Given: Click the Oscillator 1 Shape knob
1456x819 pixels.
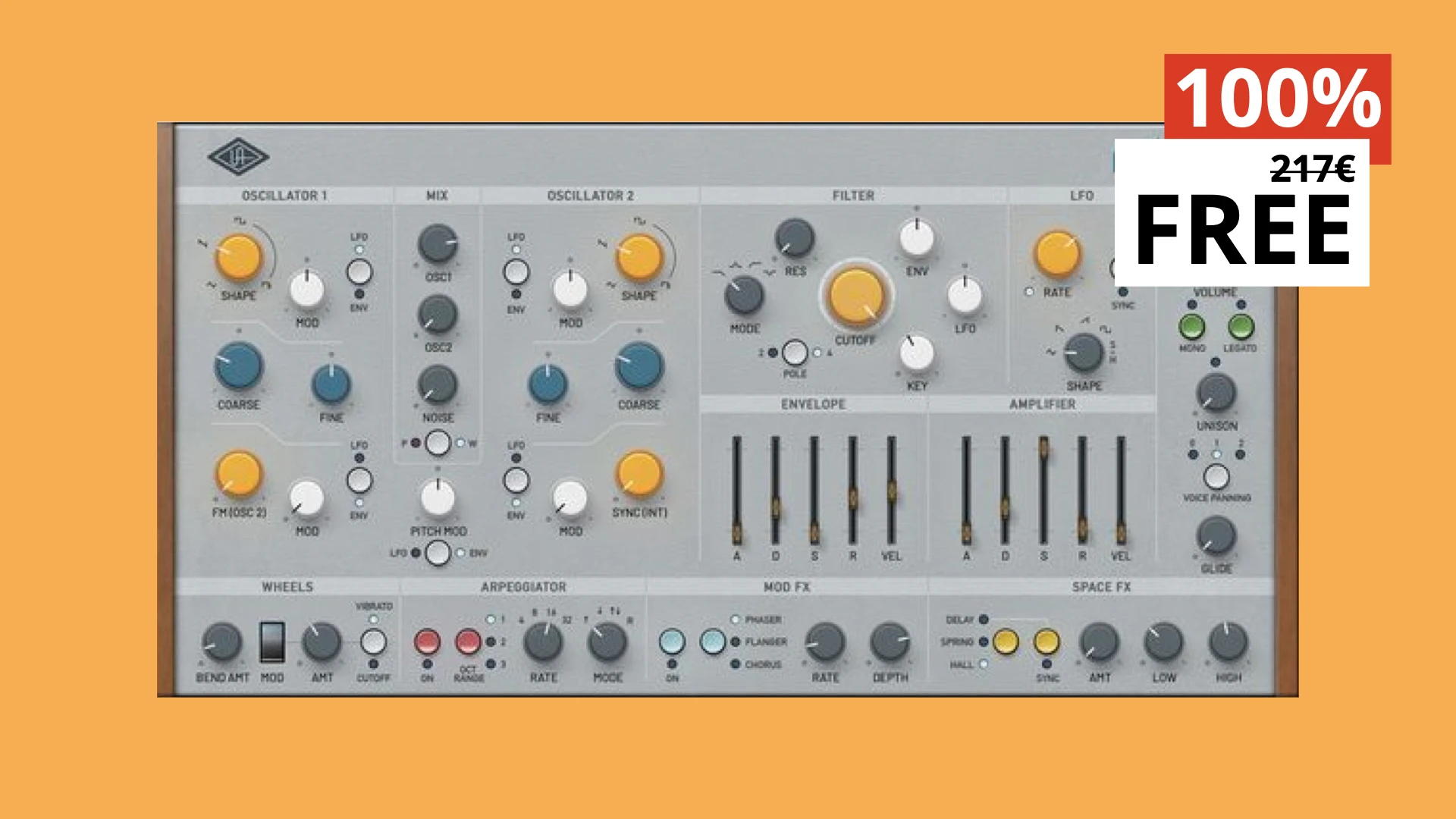Looking at the screenshot, I should 239,256.
